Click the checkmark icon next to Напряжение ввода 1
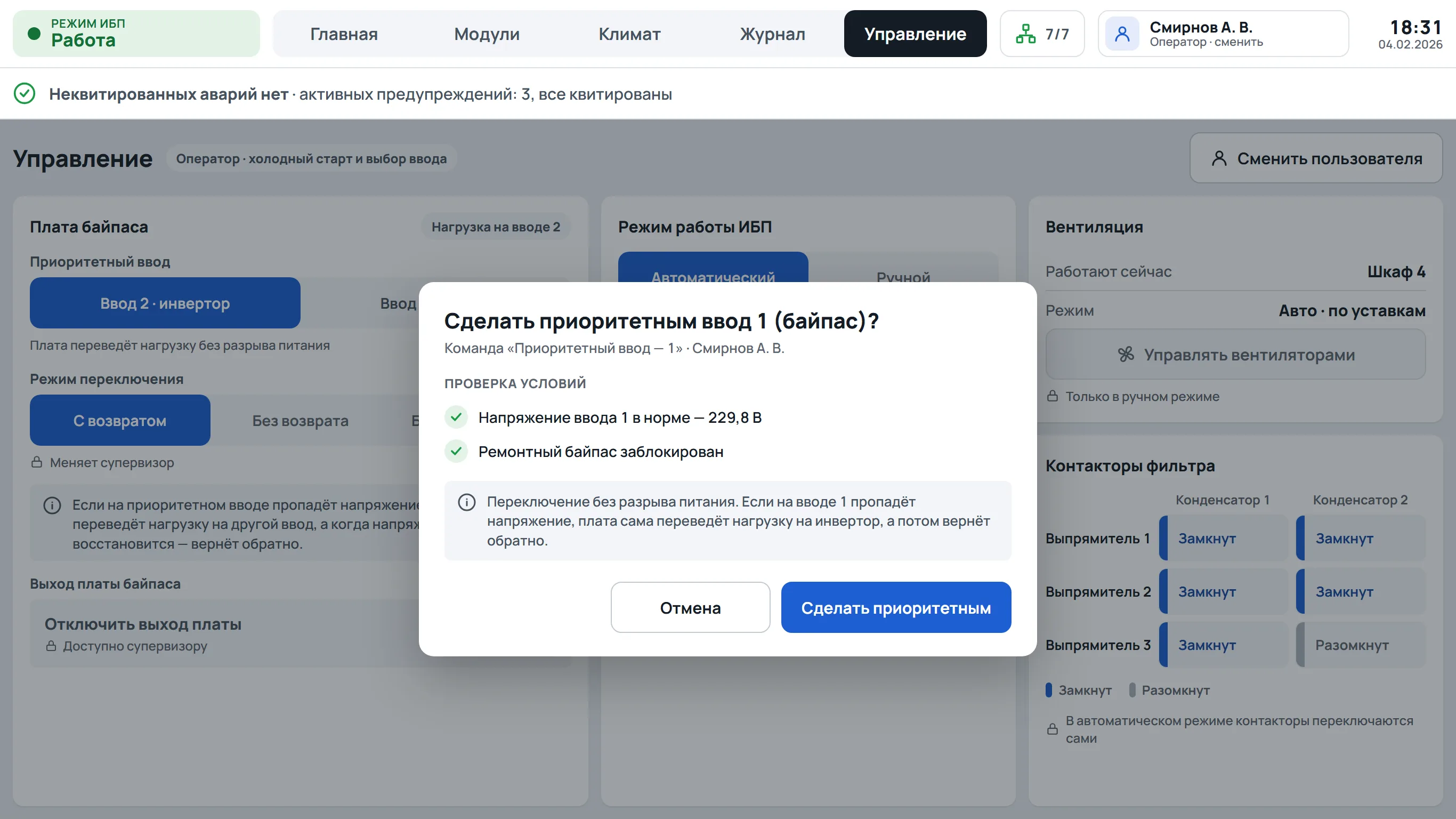Viewport: 1456px width, 819px height. coord(456,417)
